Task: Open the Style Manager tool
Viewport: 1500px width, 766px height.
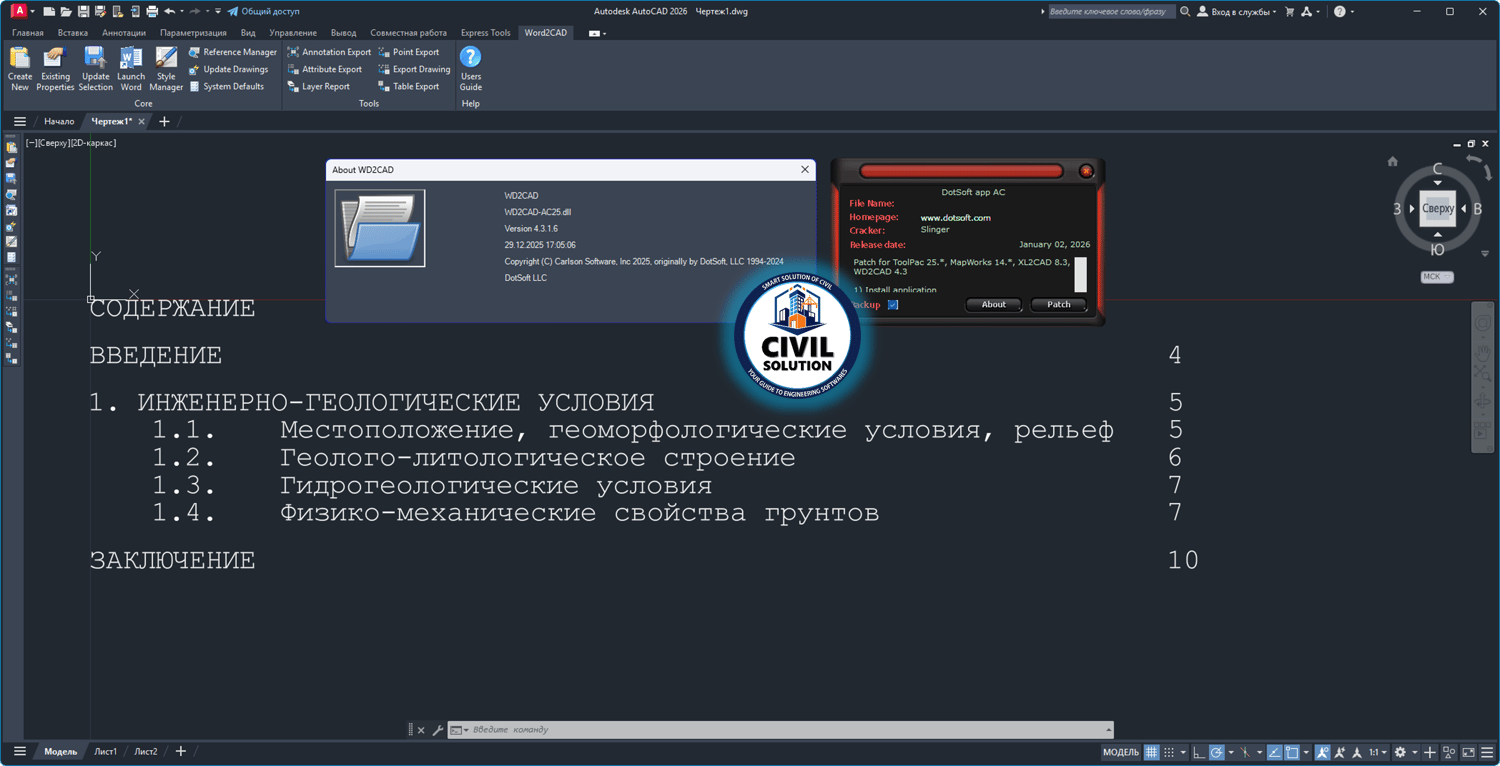Action: (166, 68)
